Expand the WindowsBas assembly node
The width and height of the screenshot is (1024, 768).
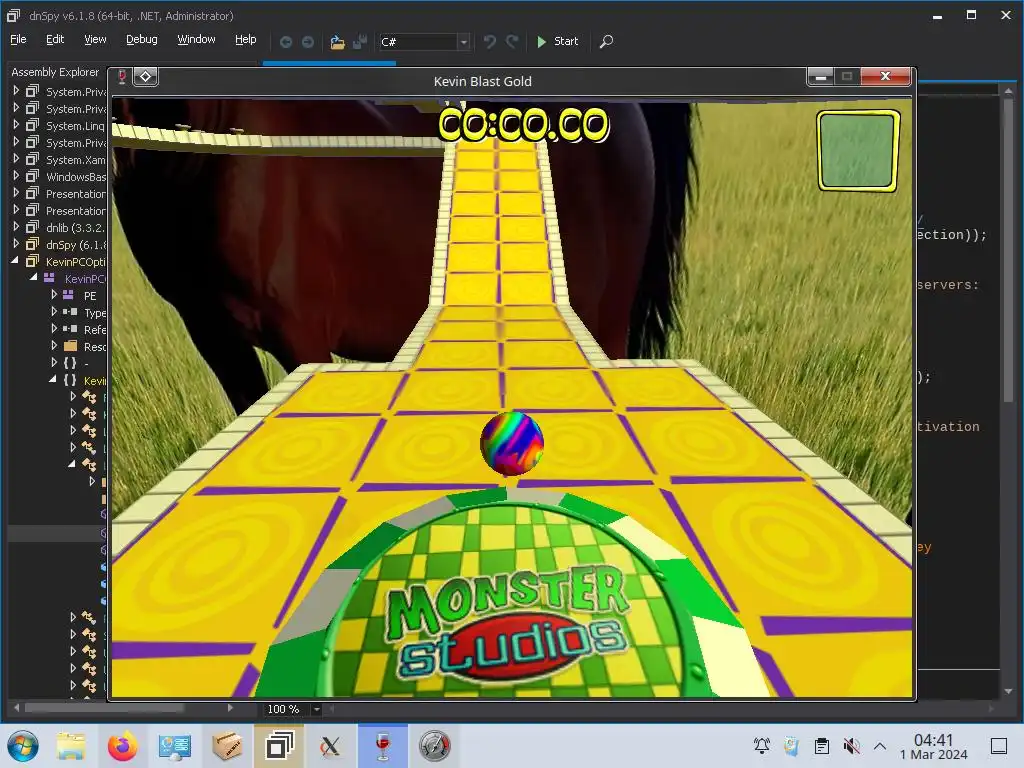pos(16,176)
